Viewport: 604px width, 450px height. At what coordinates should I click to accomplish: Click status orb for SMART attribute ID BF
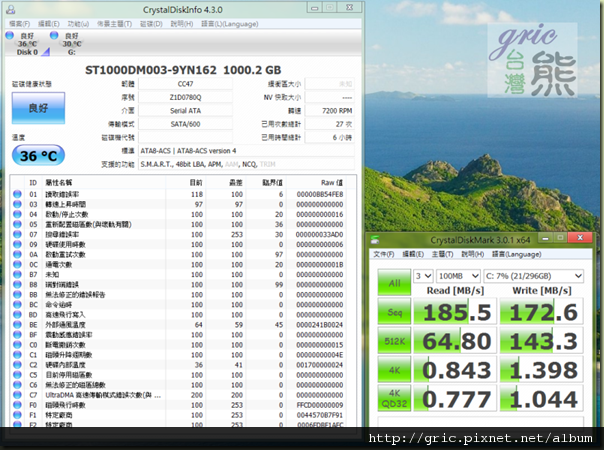[17, 334]
